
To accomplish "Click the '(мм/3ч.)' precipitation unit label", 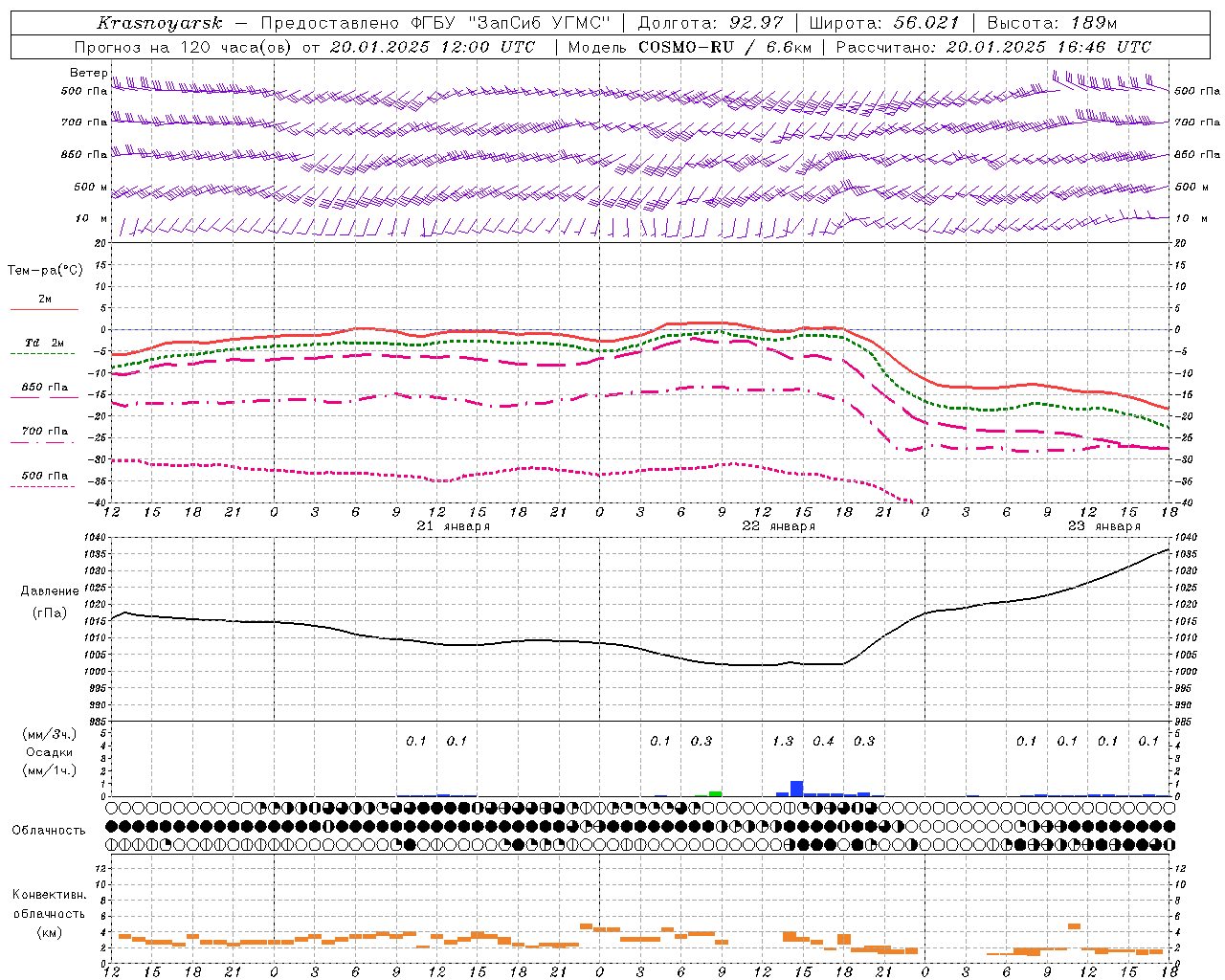I will click(x=50, y=734).
